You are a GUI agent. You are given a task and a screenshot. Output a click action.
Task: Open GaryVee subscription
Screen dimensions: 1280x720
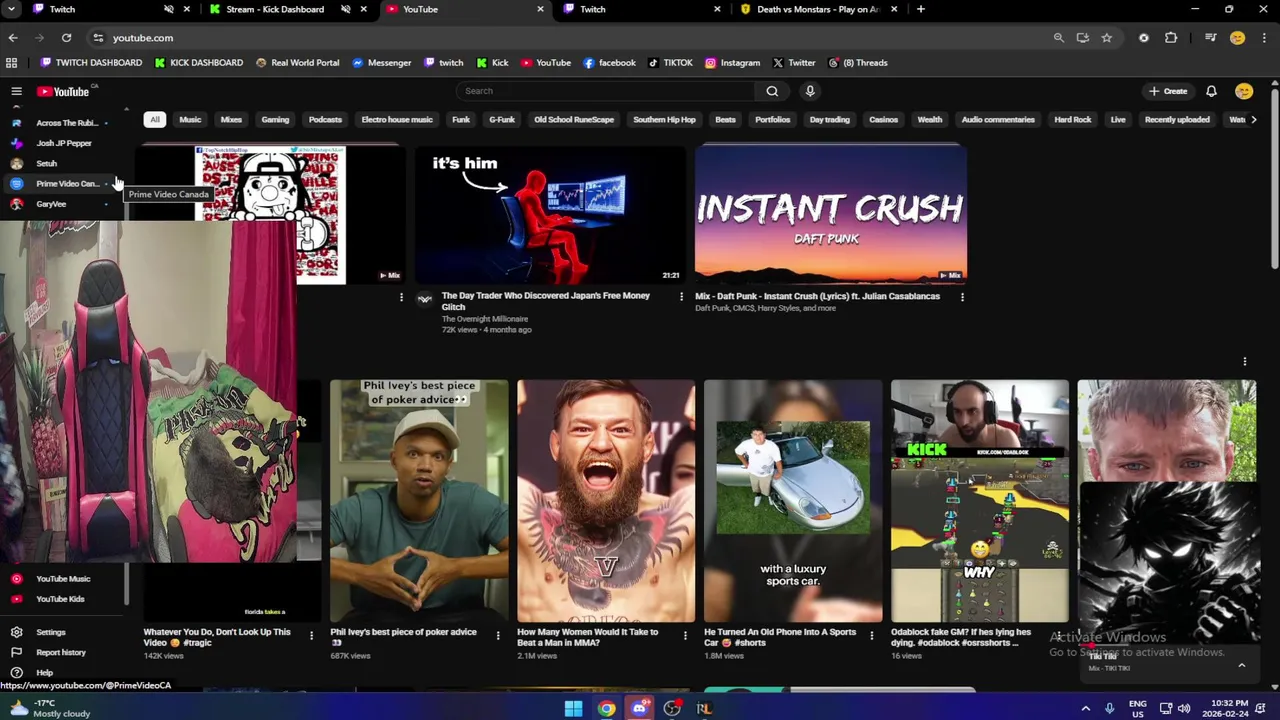pos(64,204)
